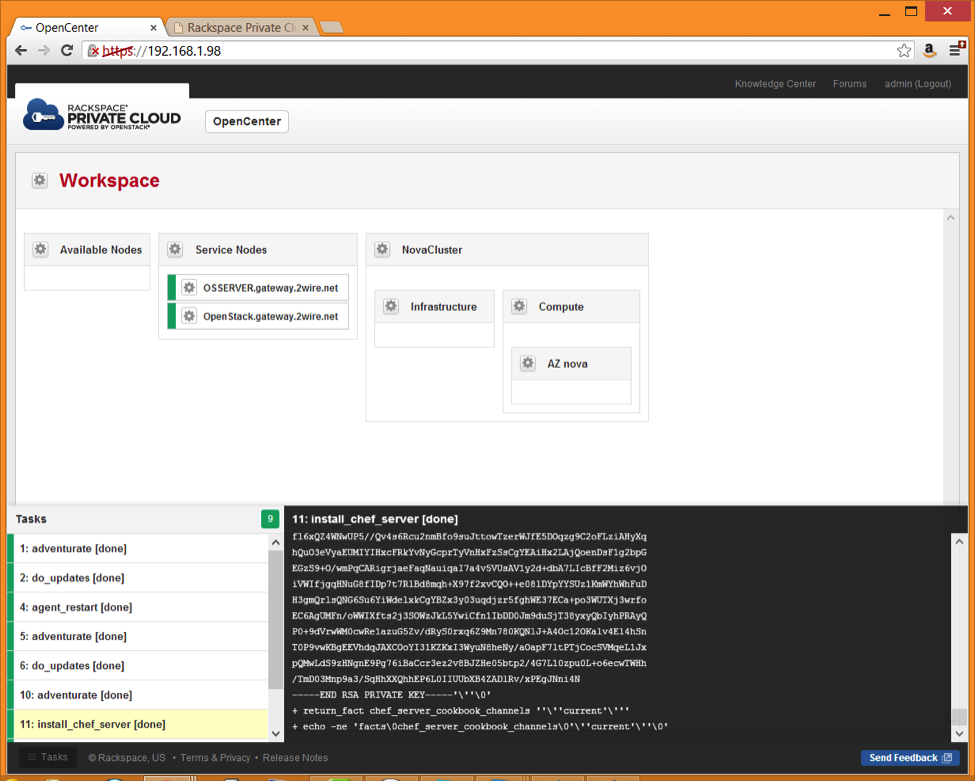The width and height of the screenshot is (975, 782).
Task: Open gear menu for OSSERVER.gateway.2wire.net
Action: point(189,288)
